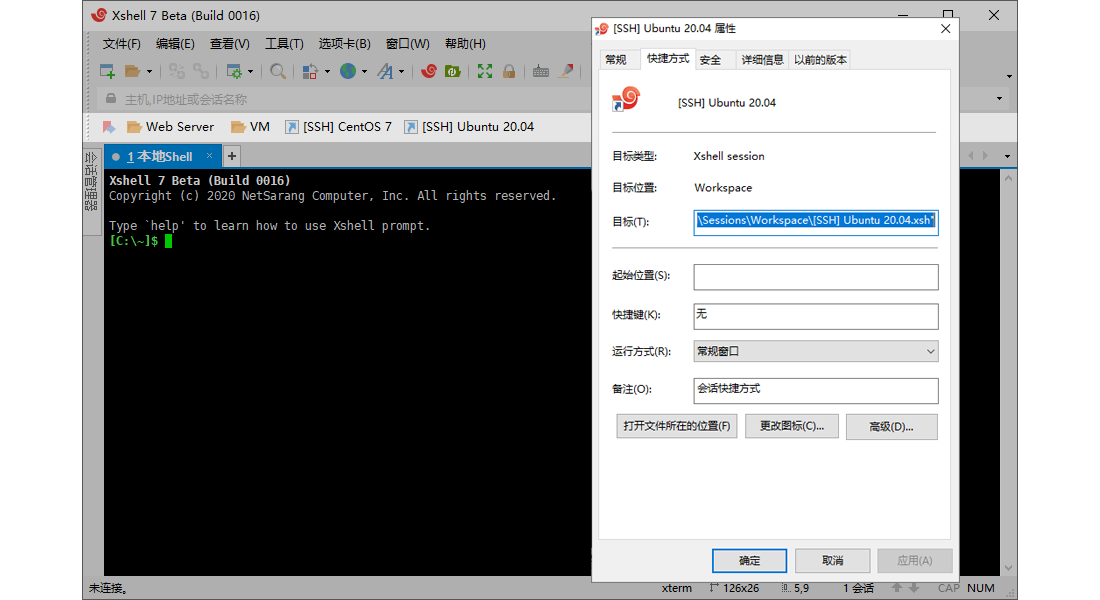Open the 编辑(E) menu
Viewport: 1100px width, 600px height.
coord(175,44)
